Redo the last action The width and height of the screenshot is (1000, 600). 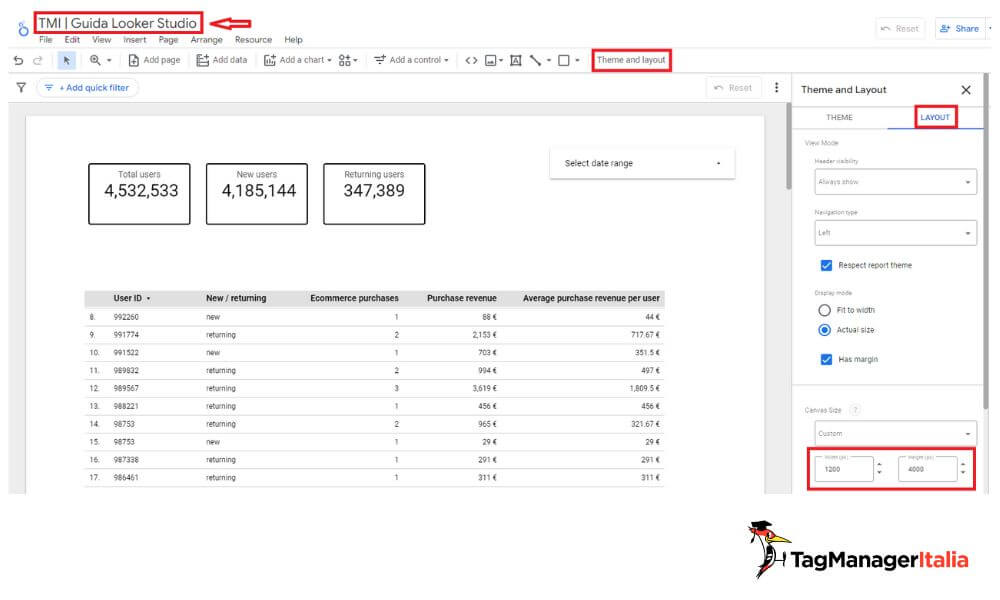tap(38, 61)
